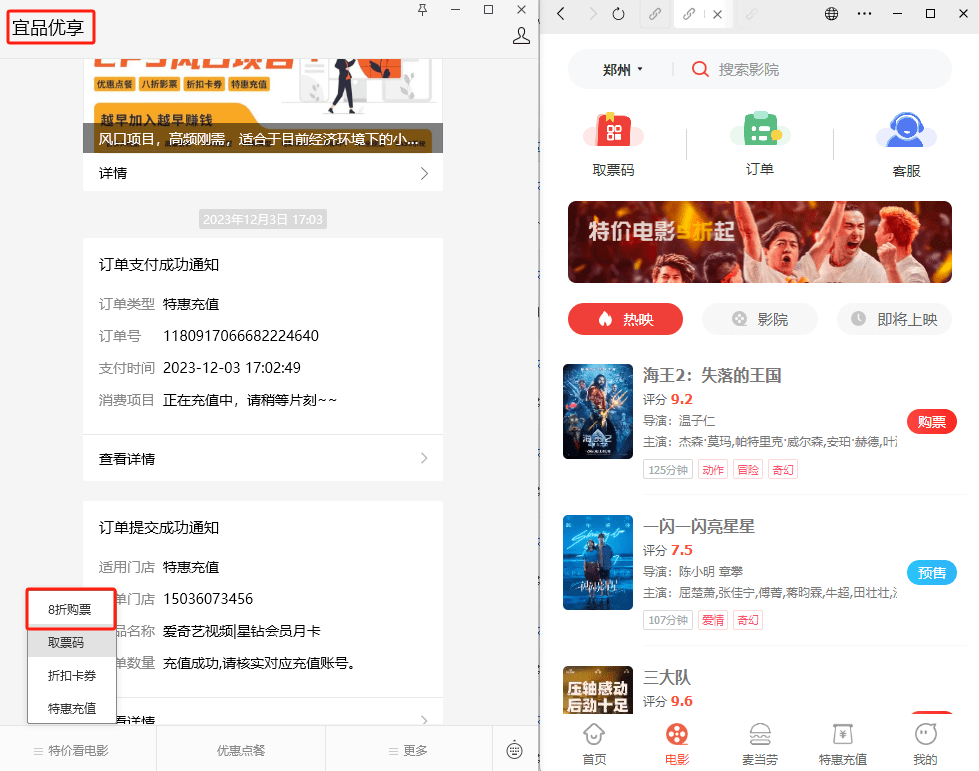Image resolution: width=979 pixels, height=771 pixels.
Task: Click the 125分钟 duration tag
Action: 668,470
